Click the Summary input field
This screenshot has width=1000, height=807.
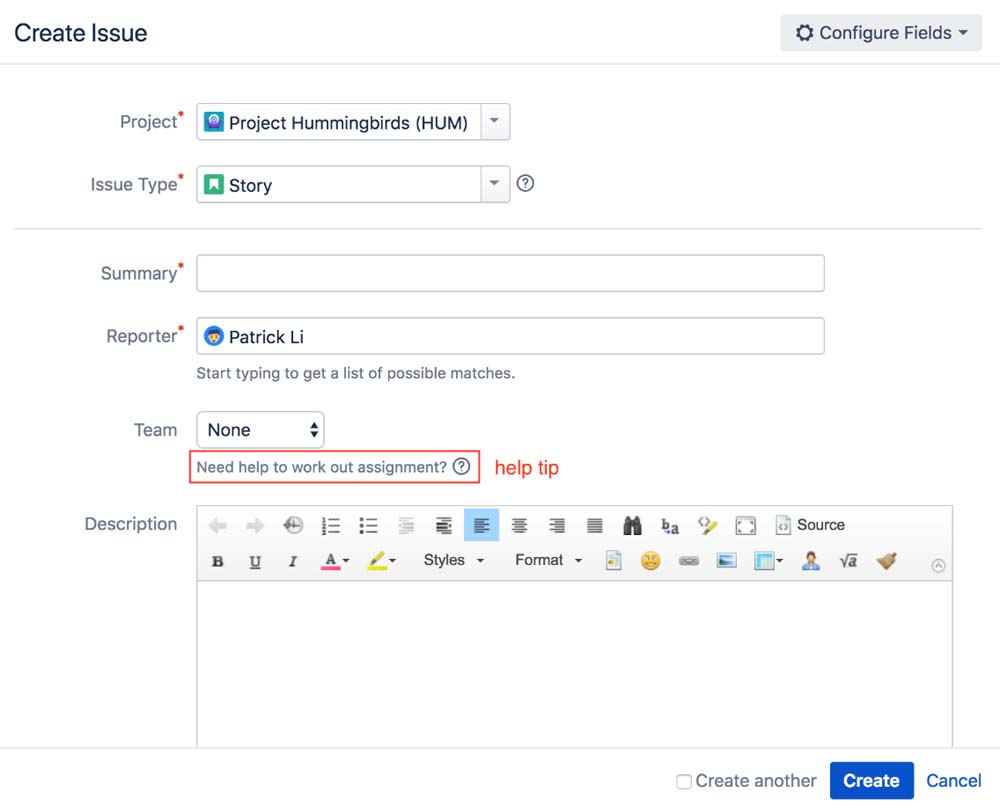click(x=510, y=273)
